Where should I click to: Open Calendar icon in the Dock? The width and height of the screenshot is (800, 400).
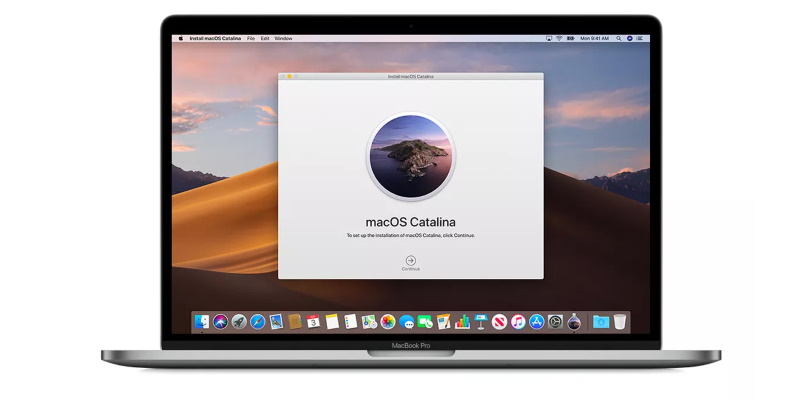(x=313, y=322)
